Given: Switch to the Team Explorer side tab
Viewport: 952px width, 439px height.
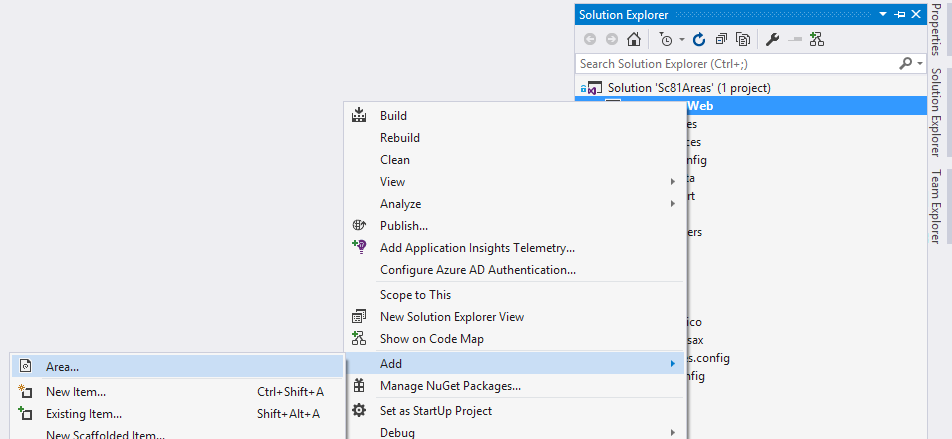Looking at the screenshot, I should (936, 206).
